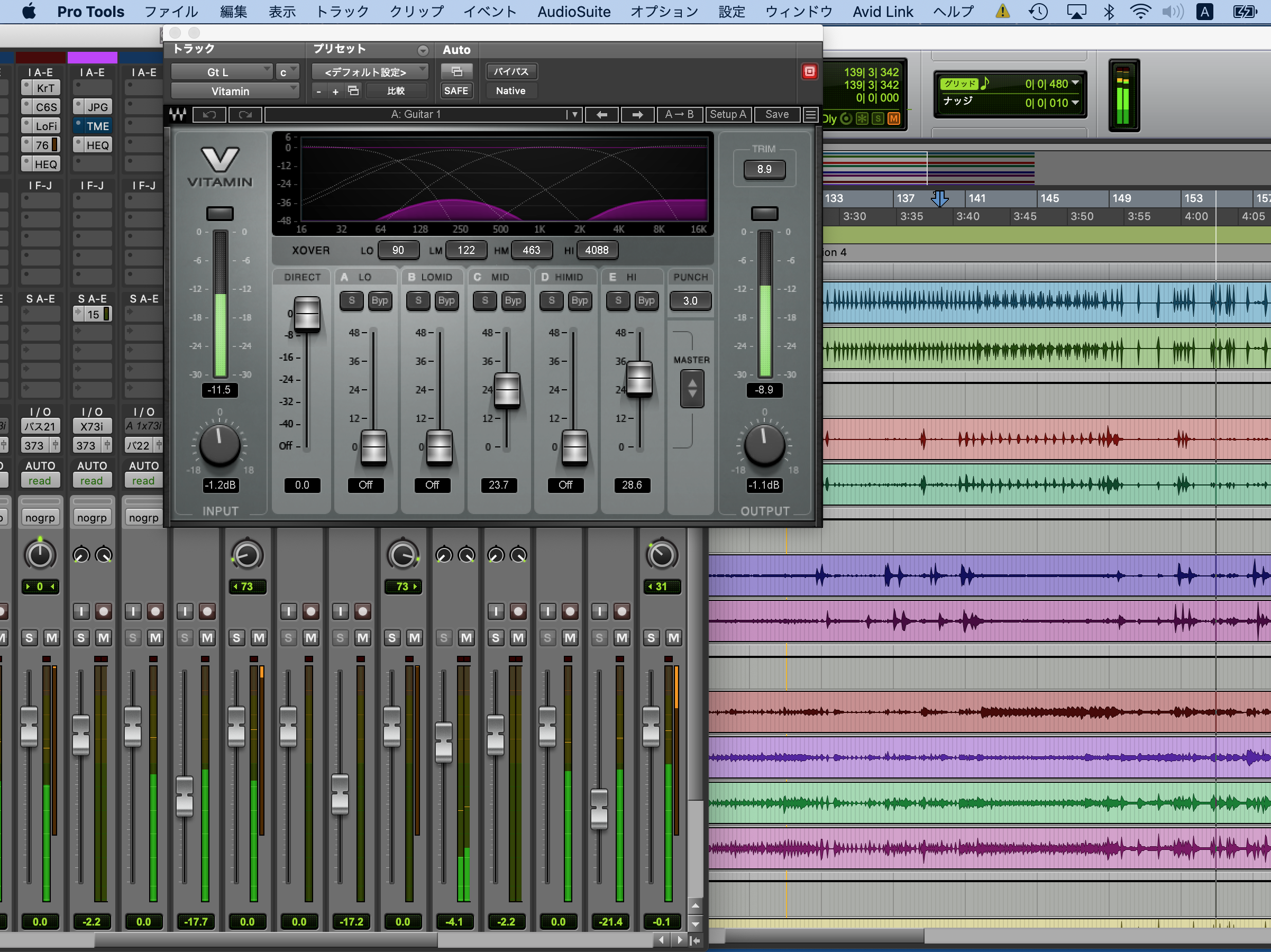Open the Waves hamburger menu icon
The width and height of the screenshot is (1271, 952).
tap(810, 115)
